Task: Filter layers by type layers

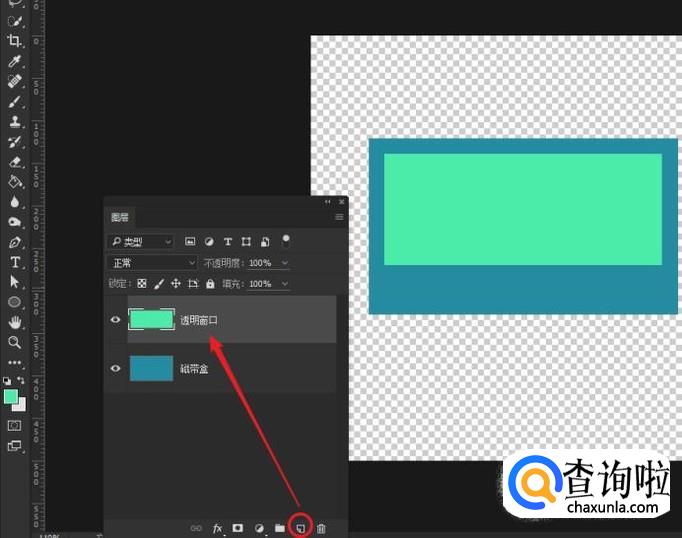Action: [x=227, y=241]
